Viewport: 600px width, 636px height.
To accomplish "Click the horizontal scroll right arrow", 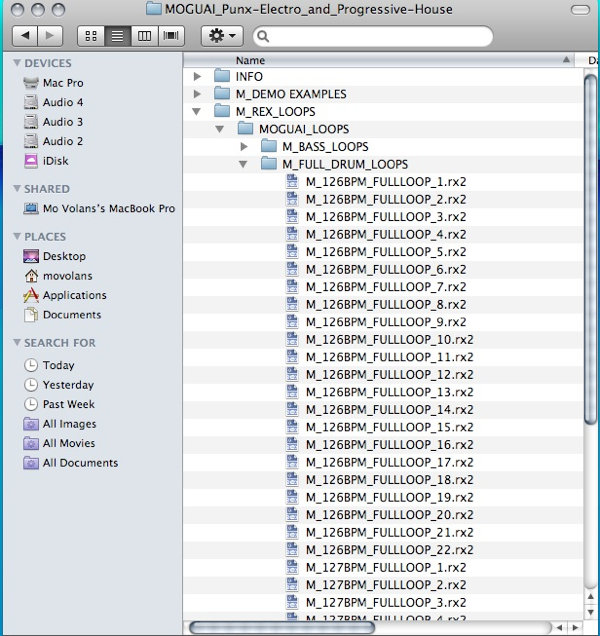I will 575,627.
